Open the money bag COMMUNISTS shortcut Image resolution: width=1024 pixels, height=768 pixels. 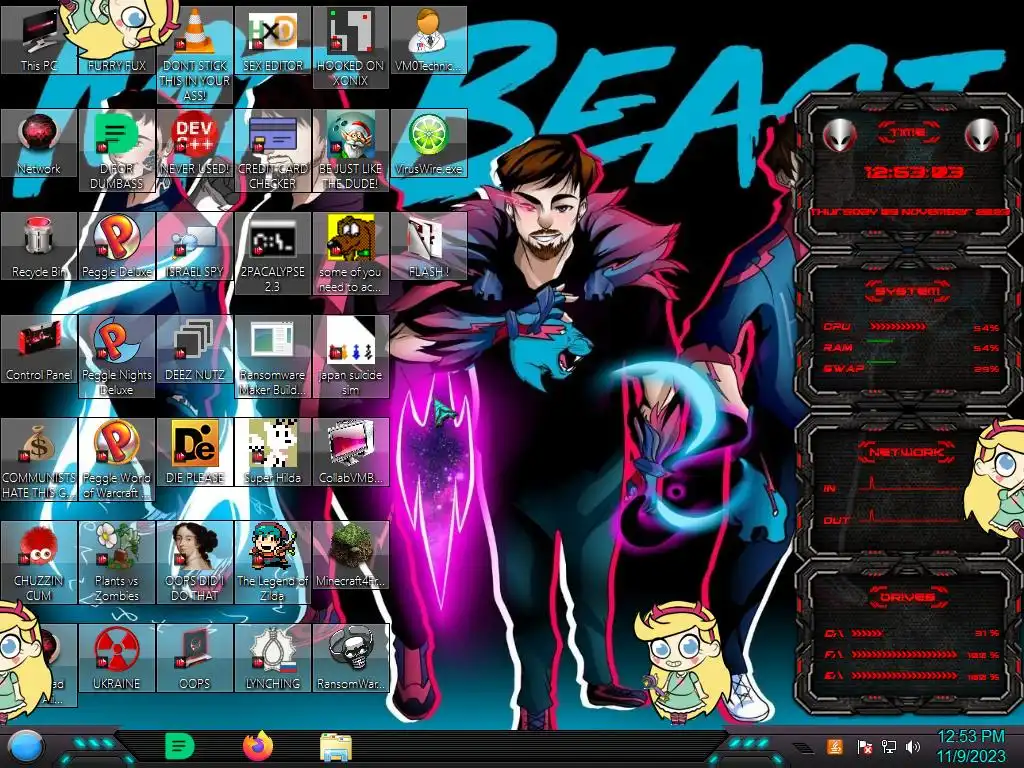(39, 460)
